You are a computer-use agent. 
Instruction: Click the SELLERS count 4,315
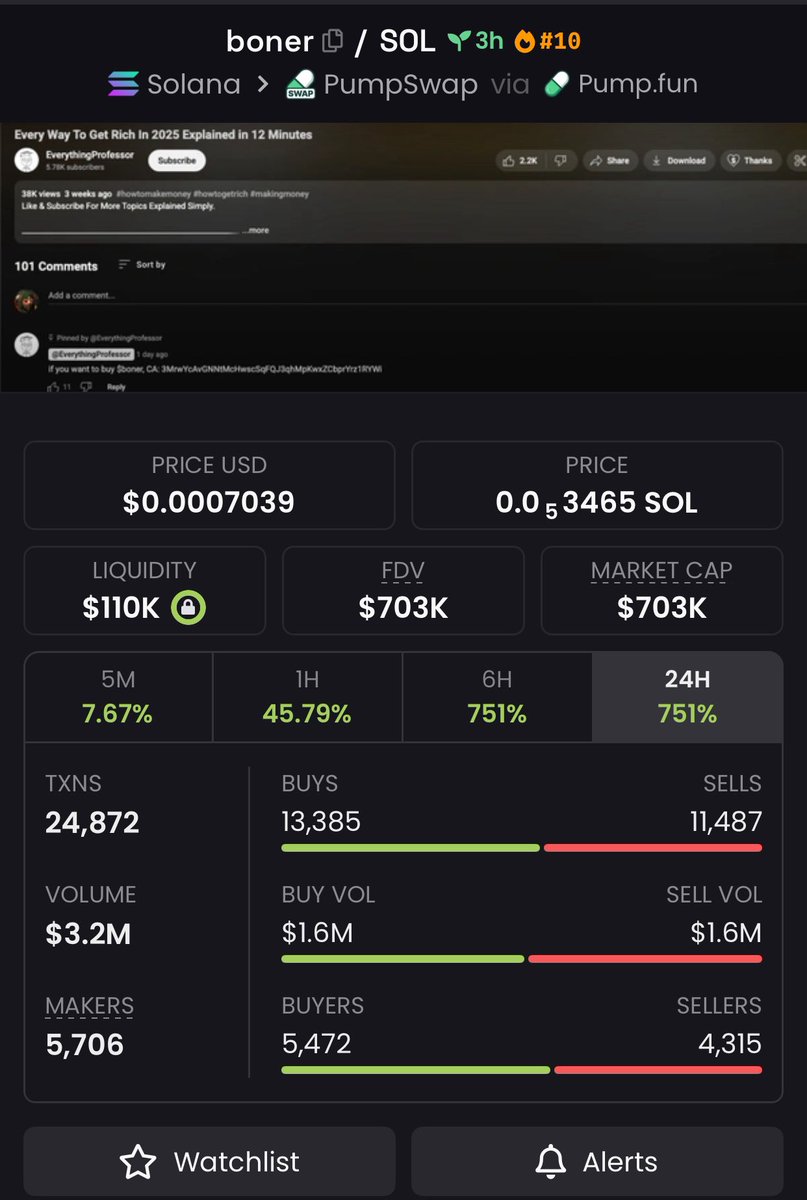tap(729, 1044)
